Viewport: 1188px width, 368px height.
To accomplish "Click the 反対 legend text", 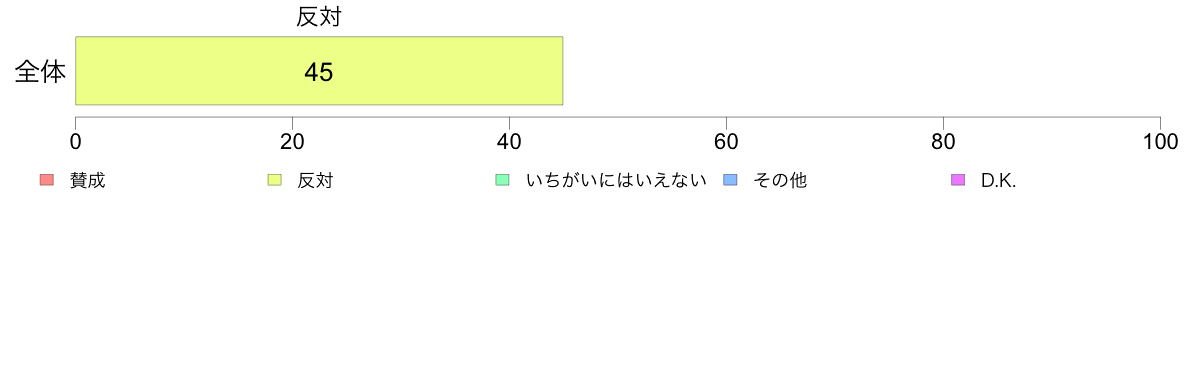I will click(x=315, y=181).
